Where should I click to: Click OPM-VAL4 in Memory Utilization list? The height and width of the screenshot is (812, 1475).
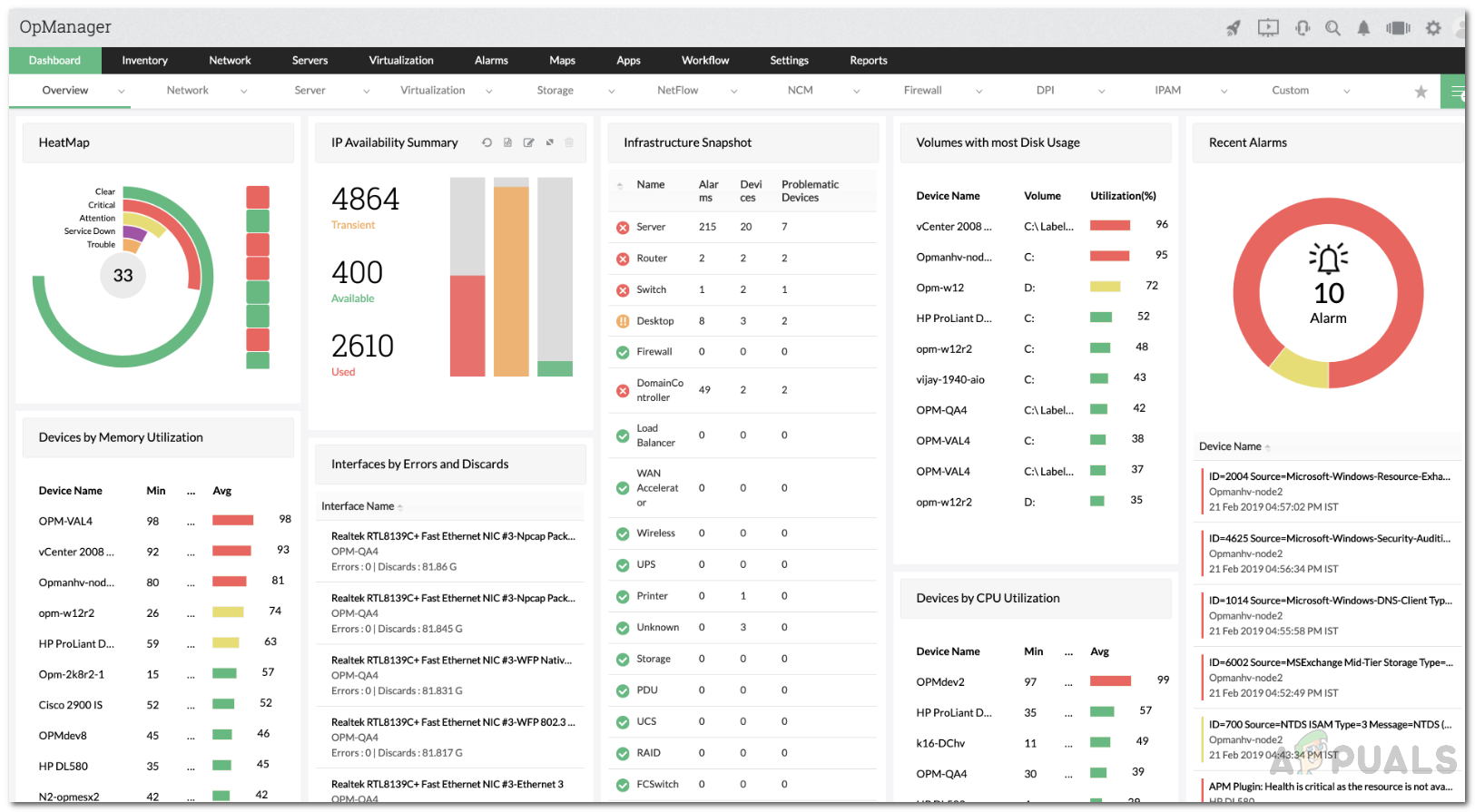(65, 522)
